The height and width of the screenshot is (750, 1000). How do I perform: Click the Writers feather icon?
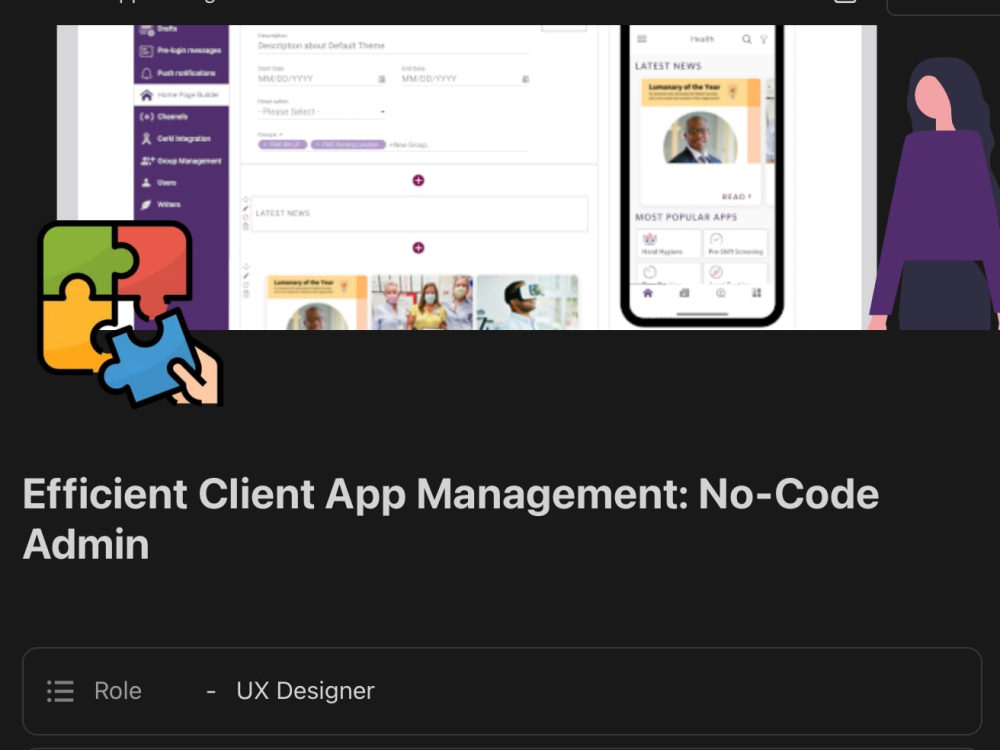(146, 205)
